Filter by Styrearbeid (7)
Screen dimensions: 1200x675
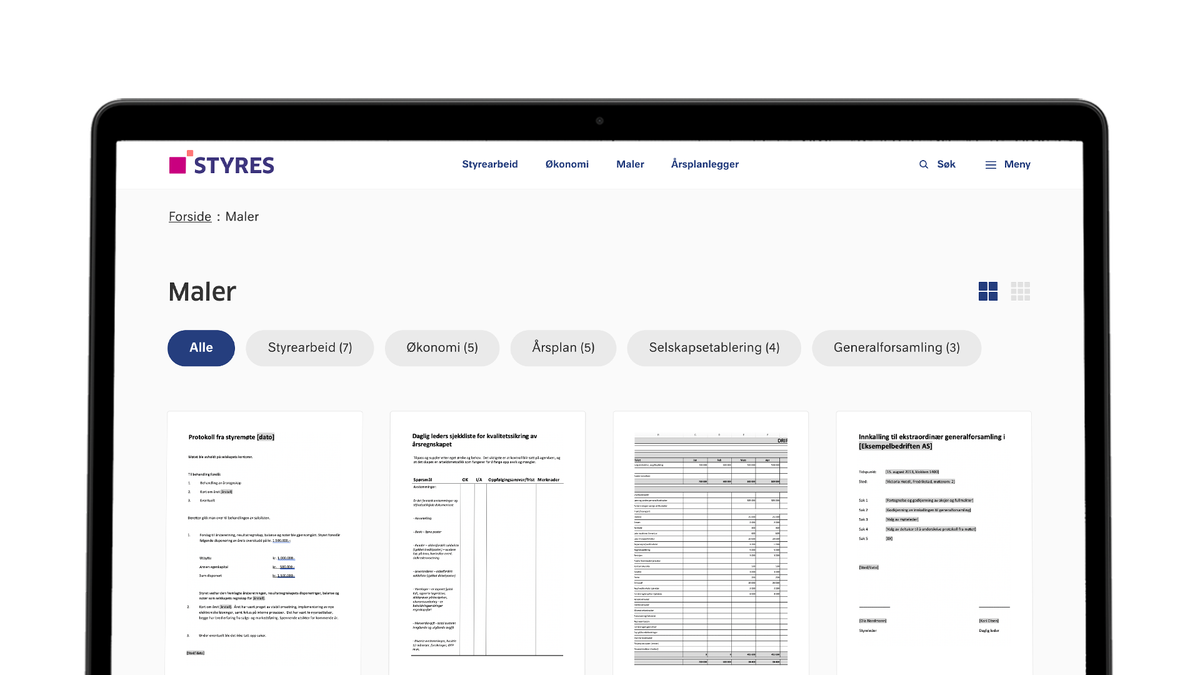310,348
